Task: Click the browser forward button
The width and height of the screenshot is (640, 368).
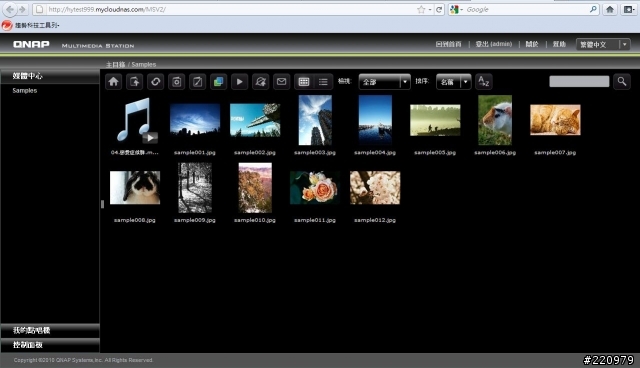Action: [x=22, y=9]
